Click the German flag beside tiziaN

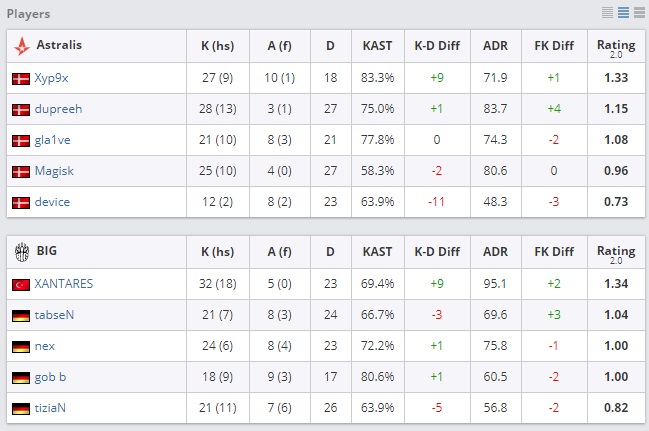[21, 408]
